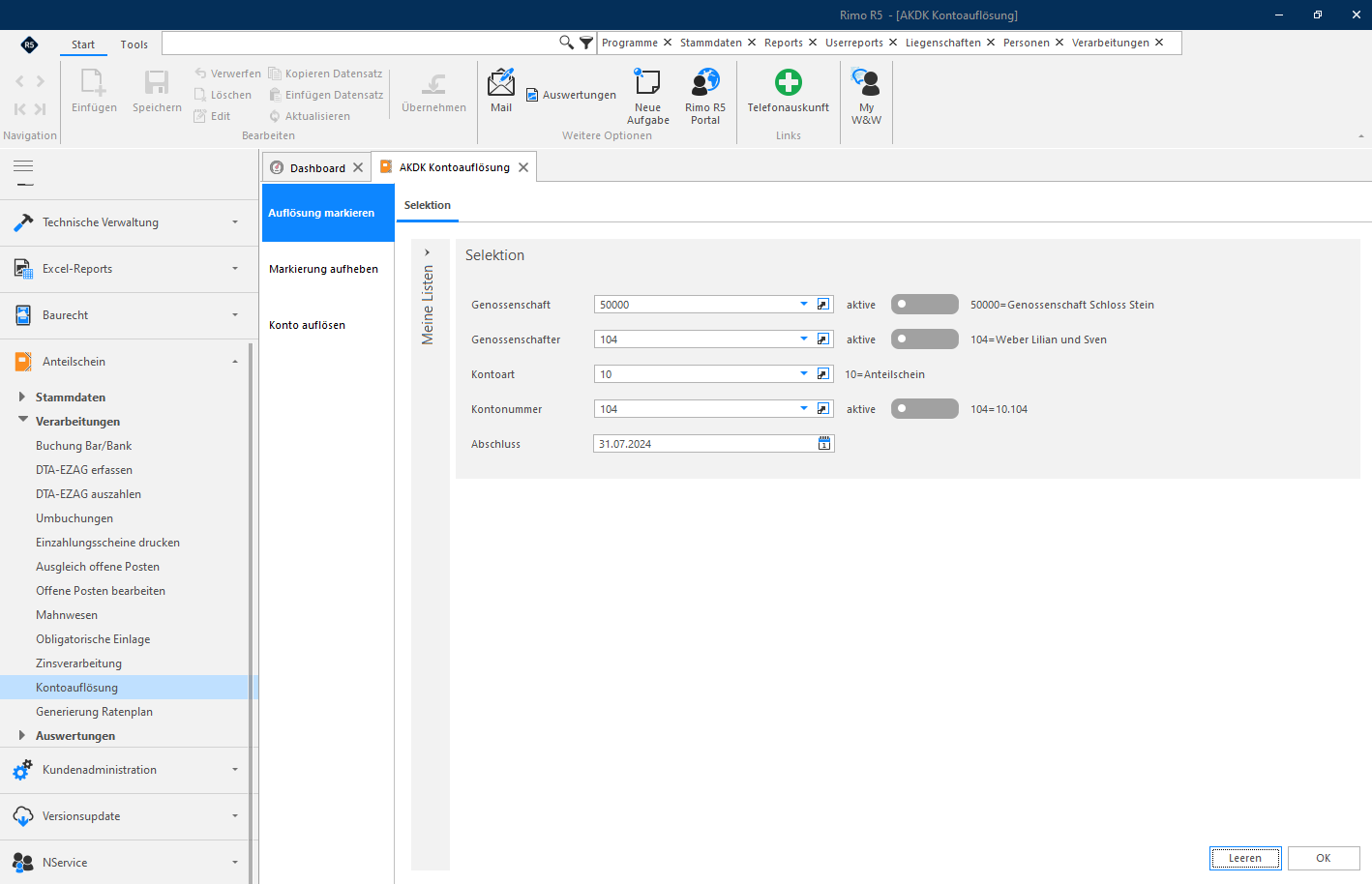Open the Mahnwesen sidebar entry

click(67, 615)
